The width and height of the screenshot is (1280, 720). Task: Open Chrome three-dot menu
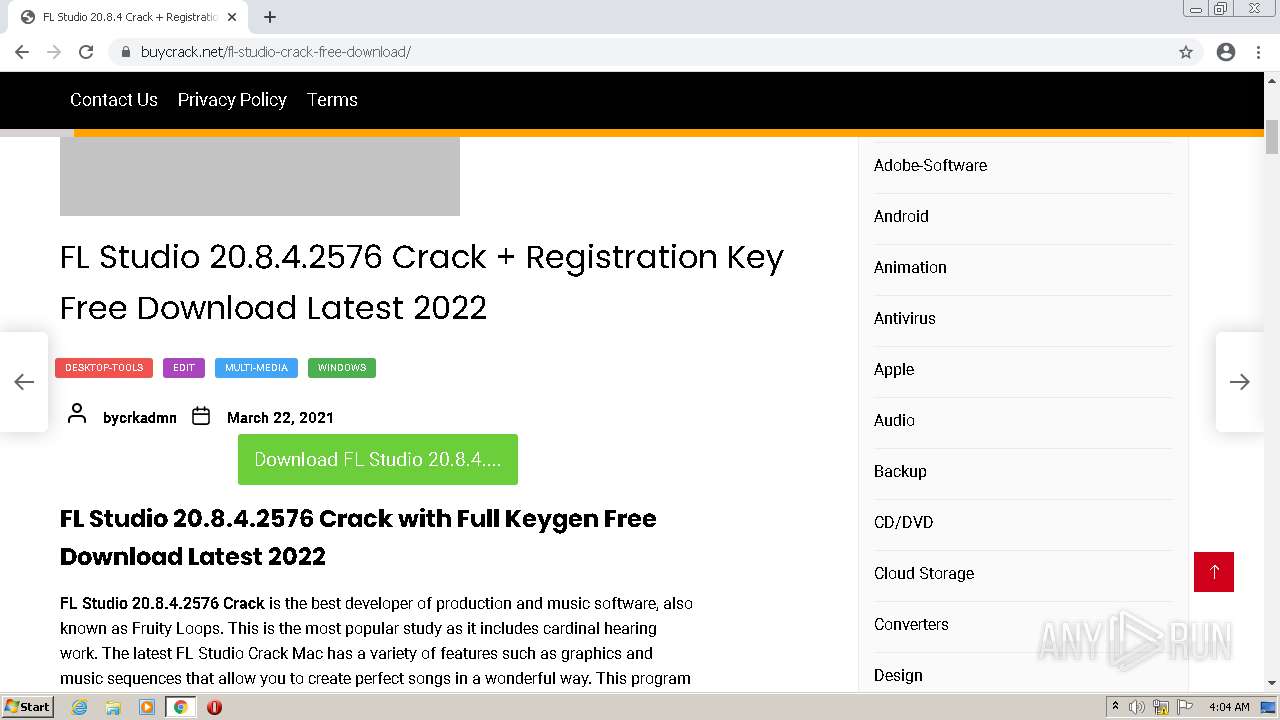[1258, 52]
